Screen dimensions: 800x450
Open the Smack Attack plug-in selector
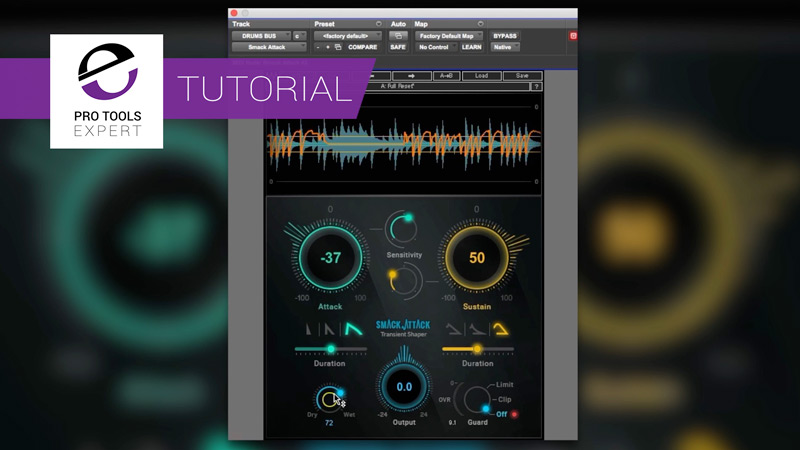click(269, 47)
